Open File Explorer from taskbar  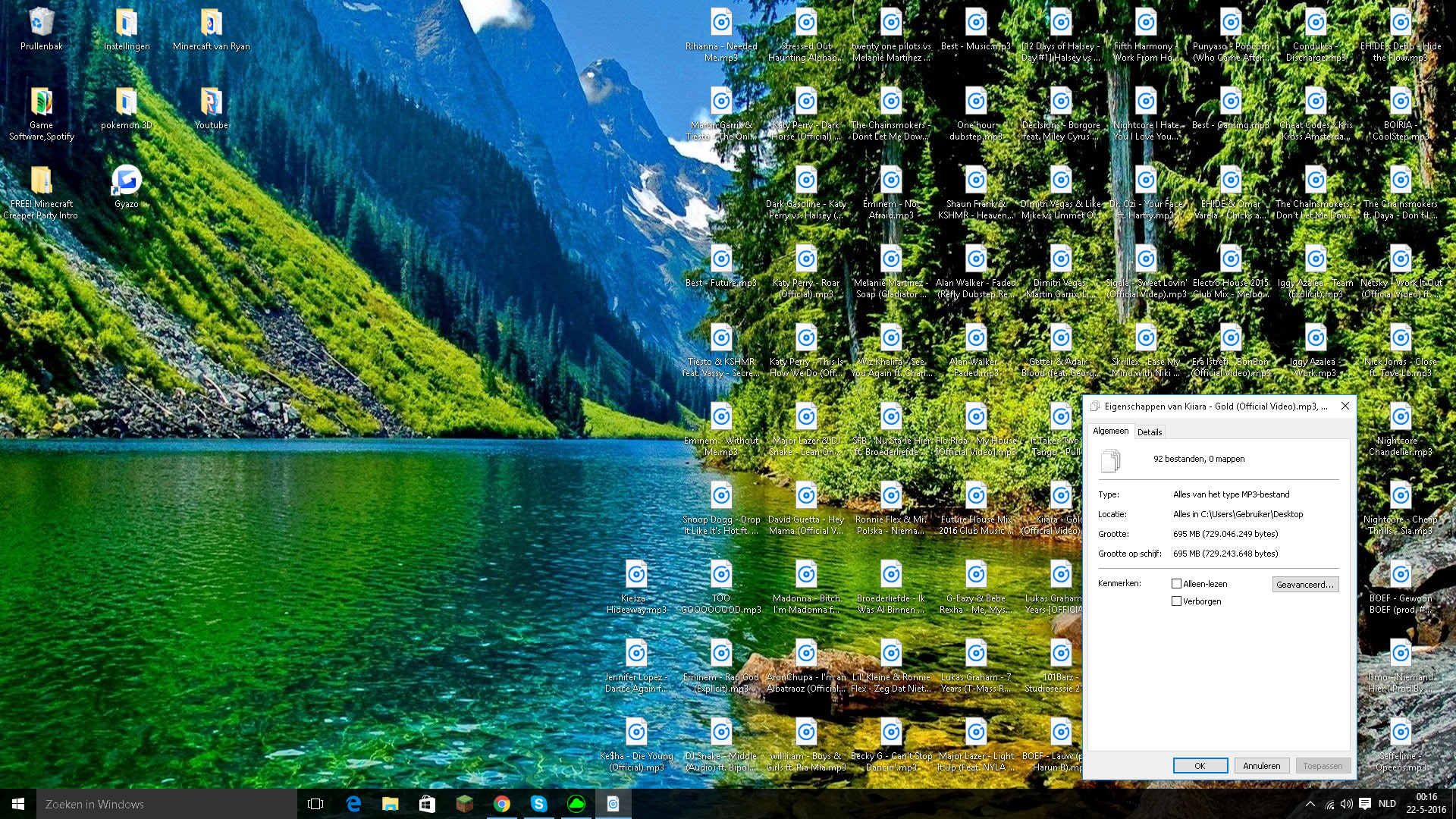[x=391, y=804]
